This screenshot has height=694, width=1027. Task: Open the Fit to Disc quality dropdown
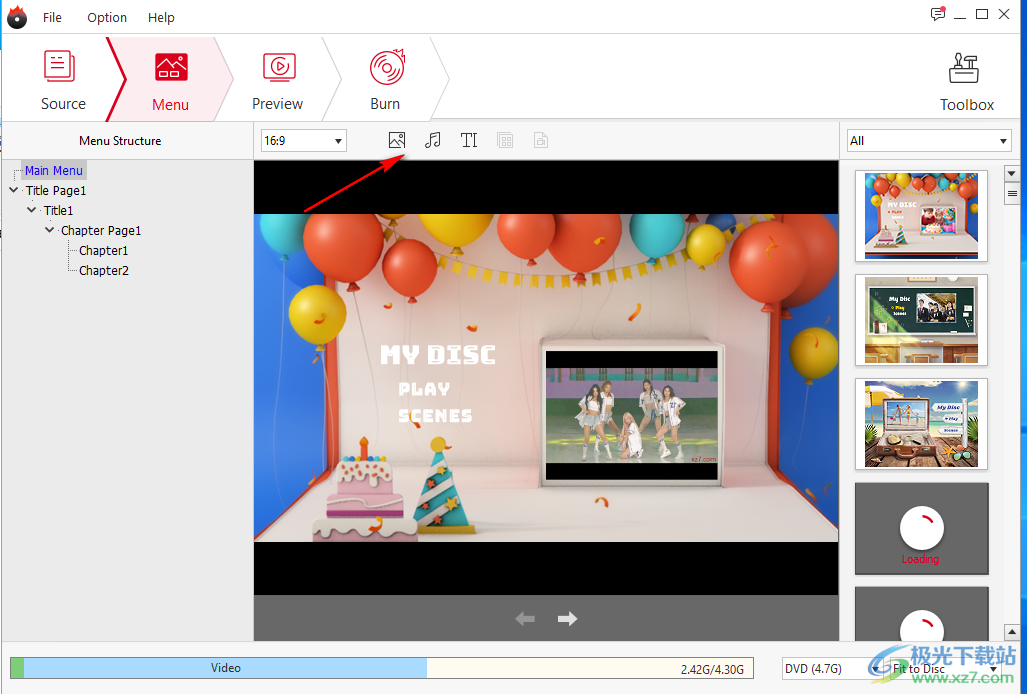(x=945, y=668)
